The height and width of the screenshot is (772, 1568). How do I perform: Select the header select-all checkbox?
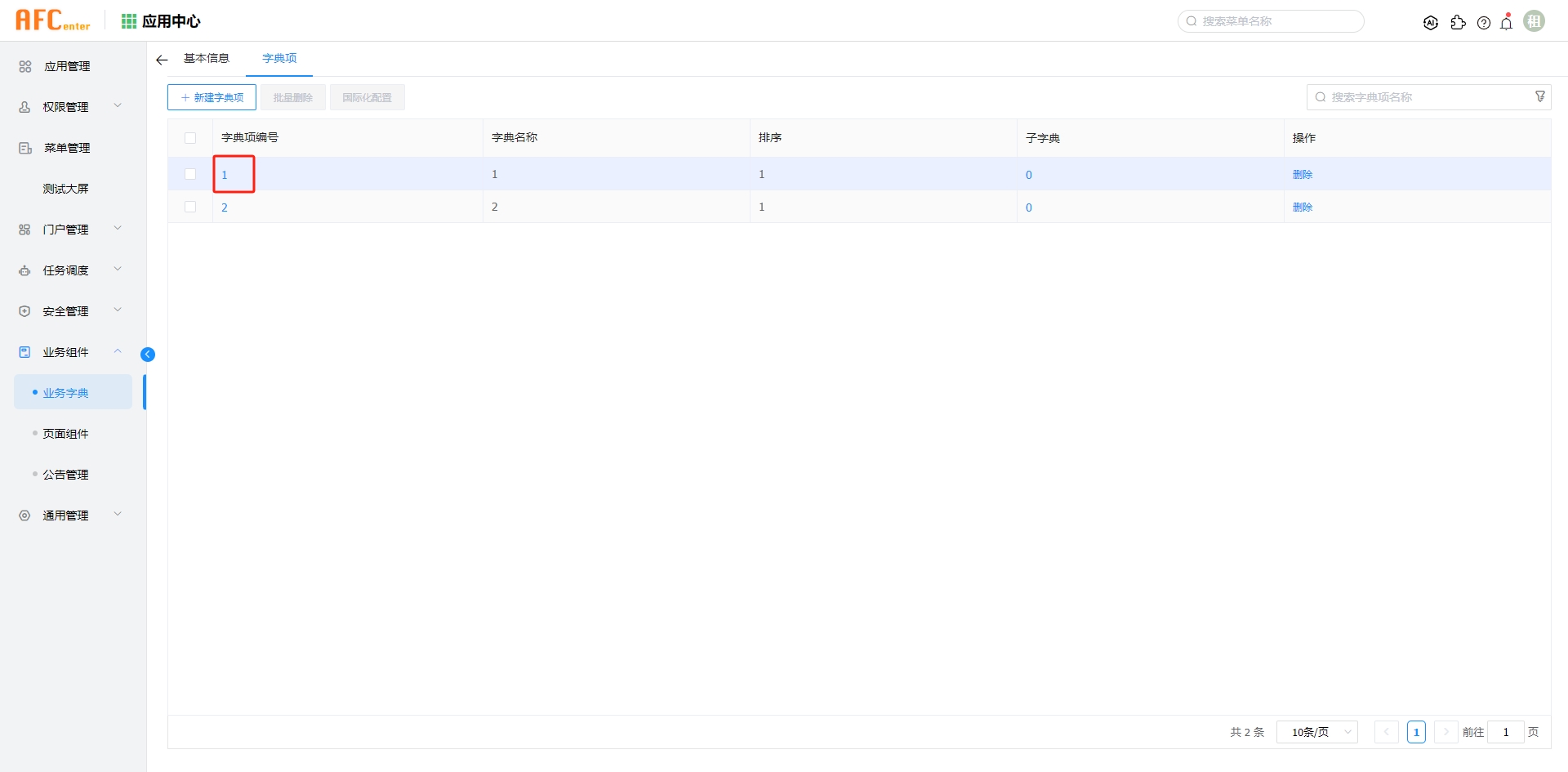pyautogui.click(x=190, y=137)
